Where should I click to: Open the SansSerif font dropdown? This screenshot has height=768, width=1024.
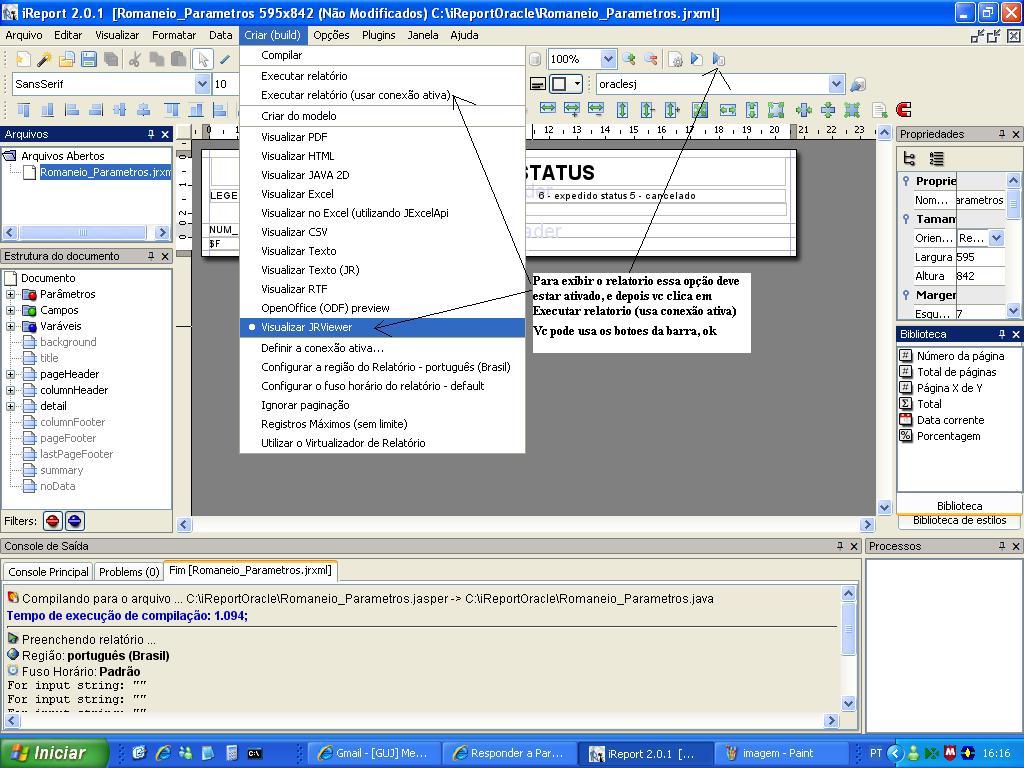coord(202,84)
